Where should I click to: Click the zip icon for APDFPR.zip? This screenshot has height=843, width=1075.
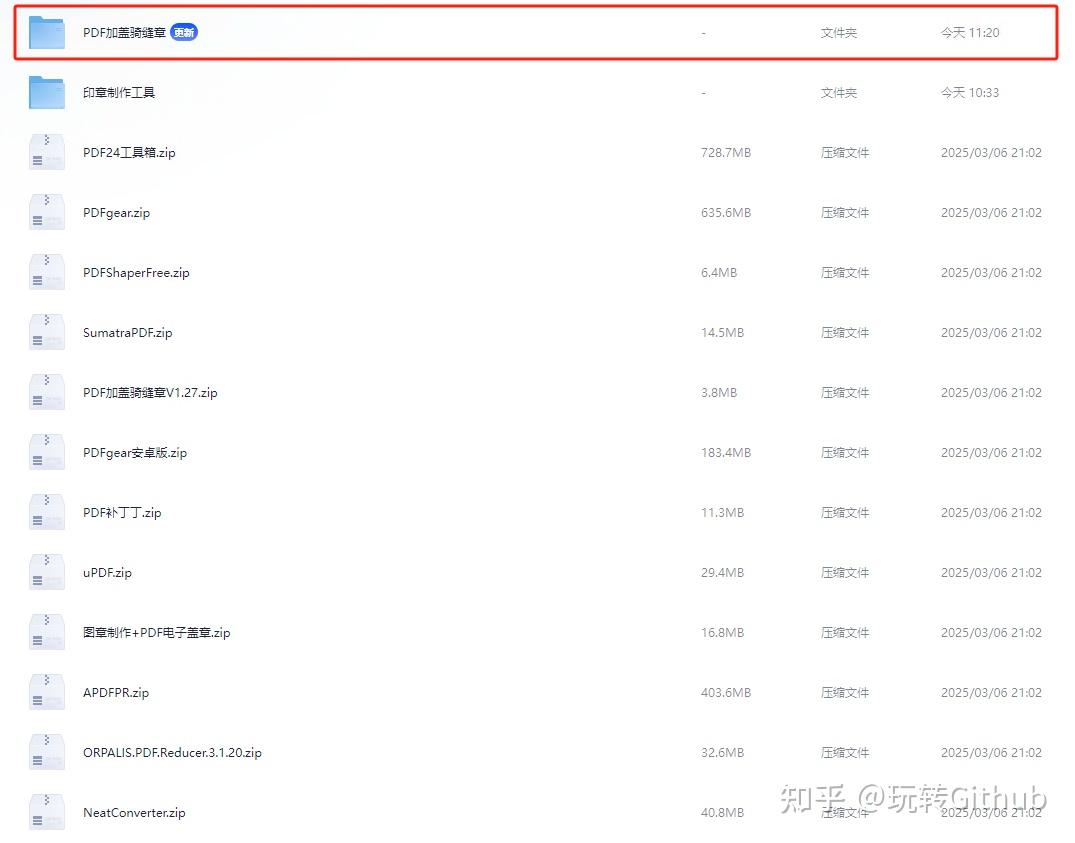(x=47, y=692)
